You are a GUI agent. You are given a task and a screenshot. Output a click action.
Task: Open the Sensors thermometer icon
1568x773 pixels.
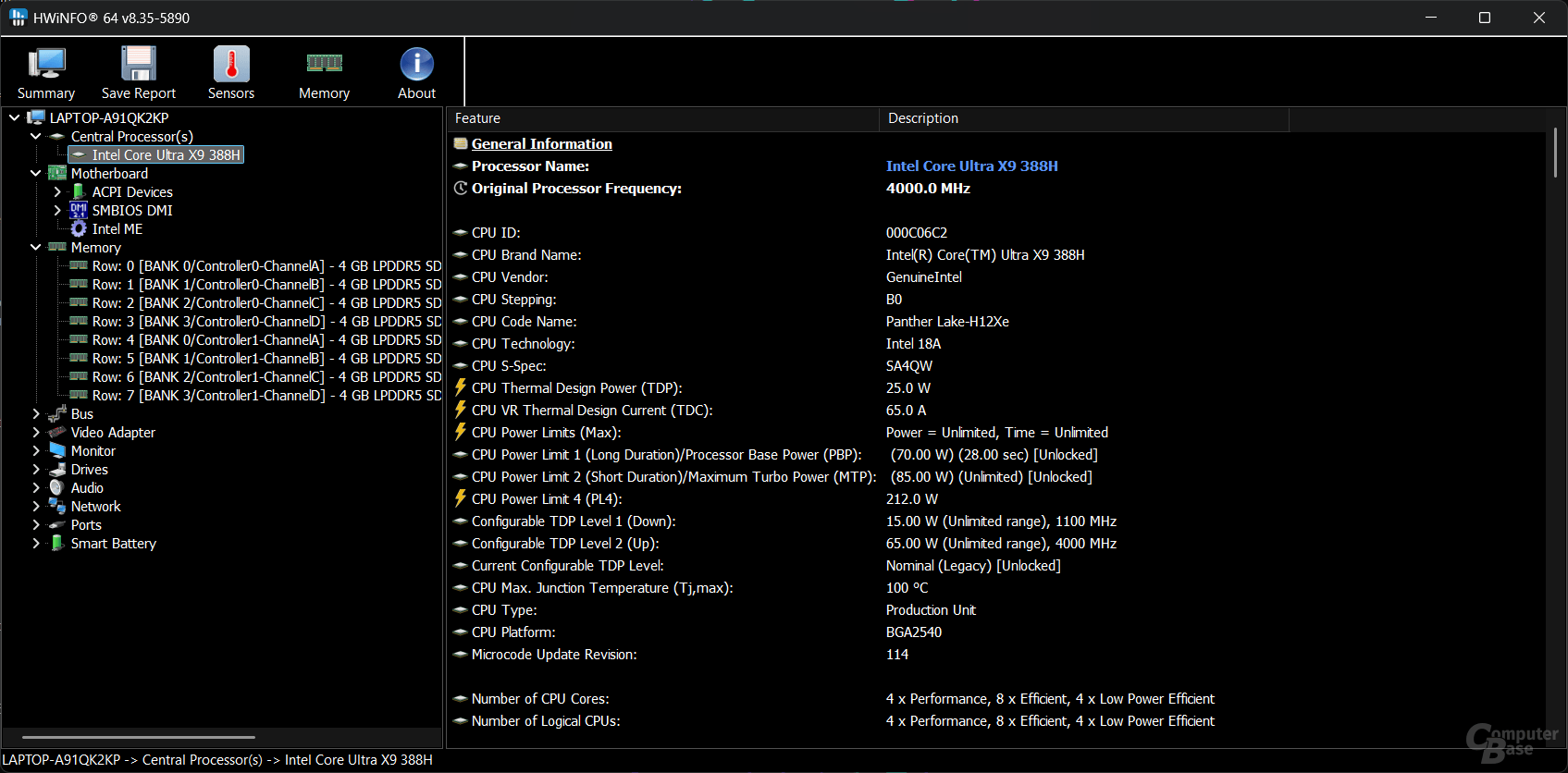[231, 65]
